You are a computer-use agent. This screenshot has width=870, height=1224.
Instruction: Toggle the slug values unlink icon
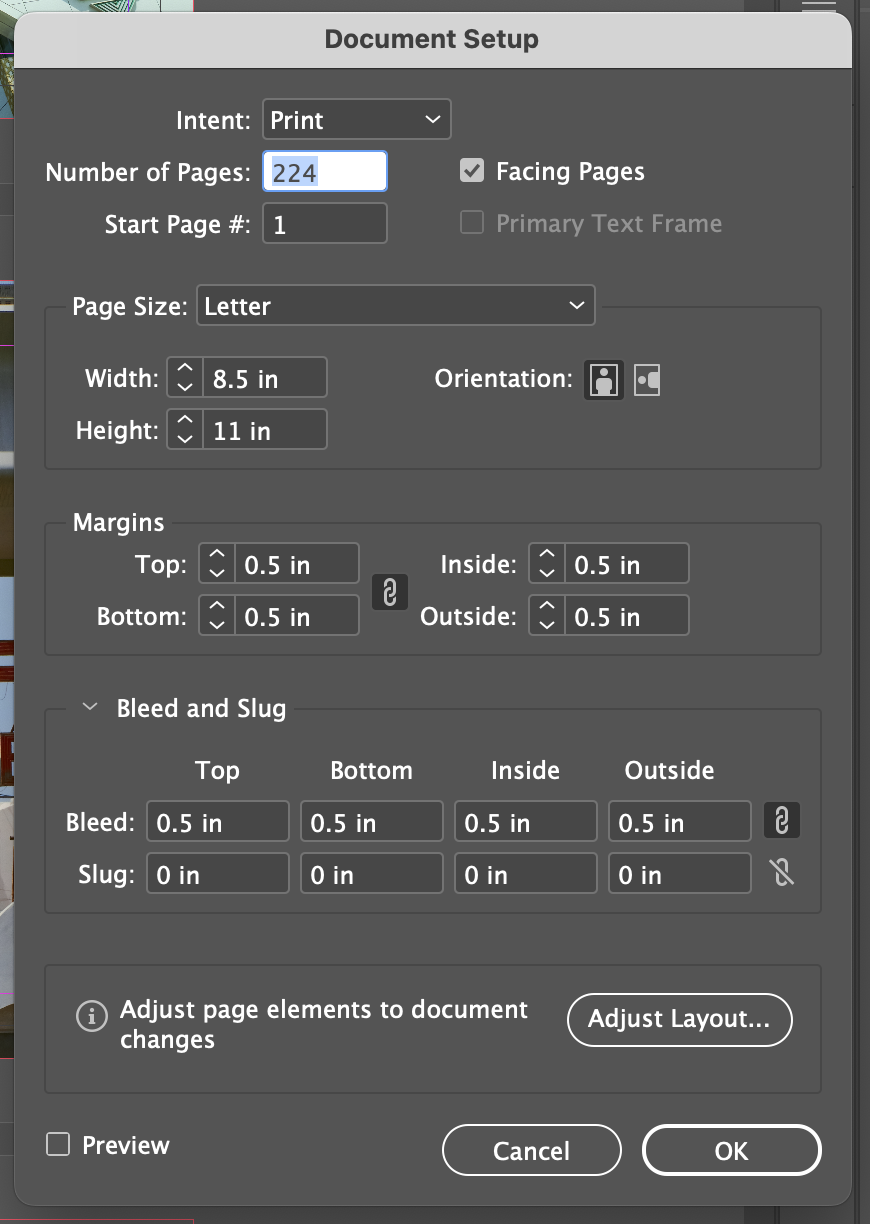point(782,872)
